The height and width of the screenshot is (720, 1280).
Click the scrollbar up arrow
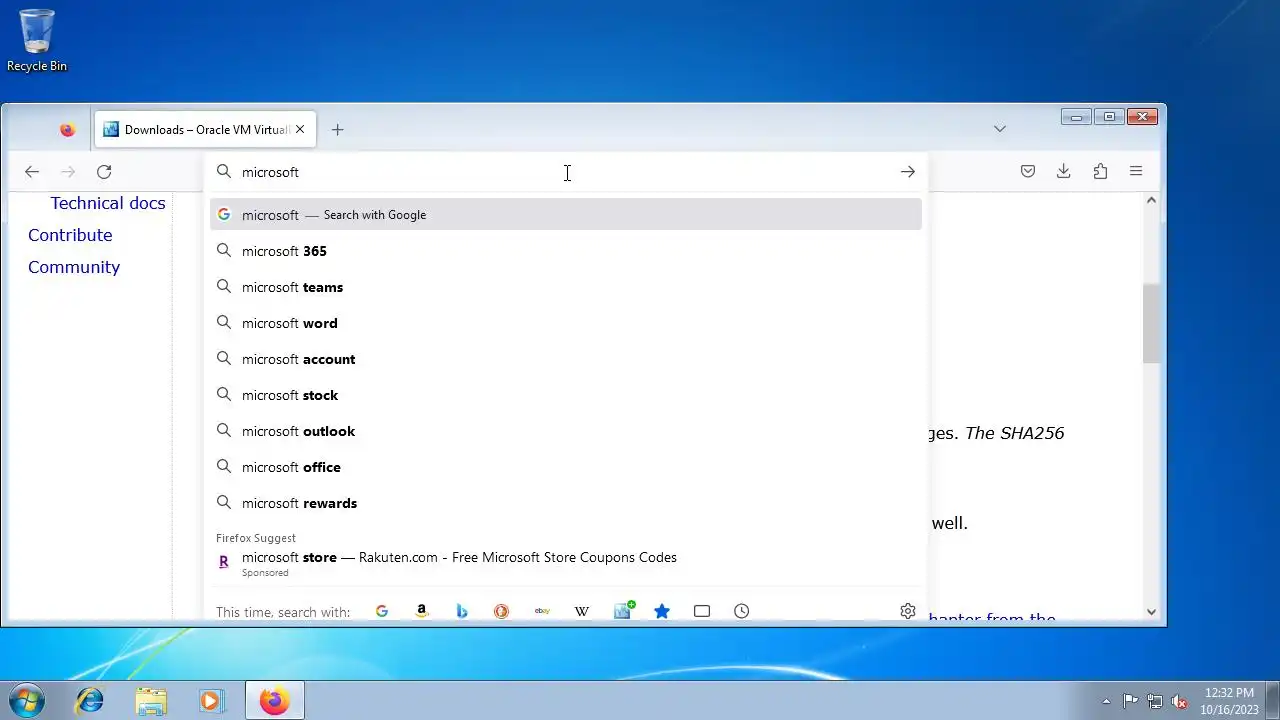1151,200
